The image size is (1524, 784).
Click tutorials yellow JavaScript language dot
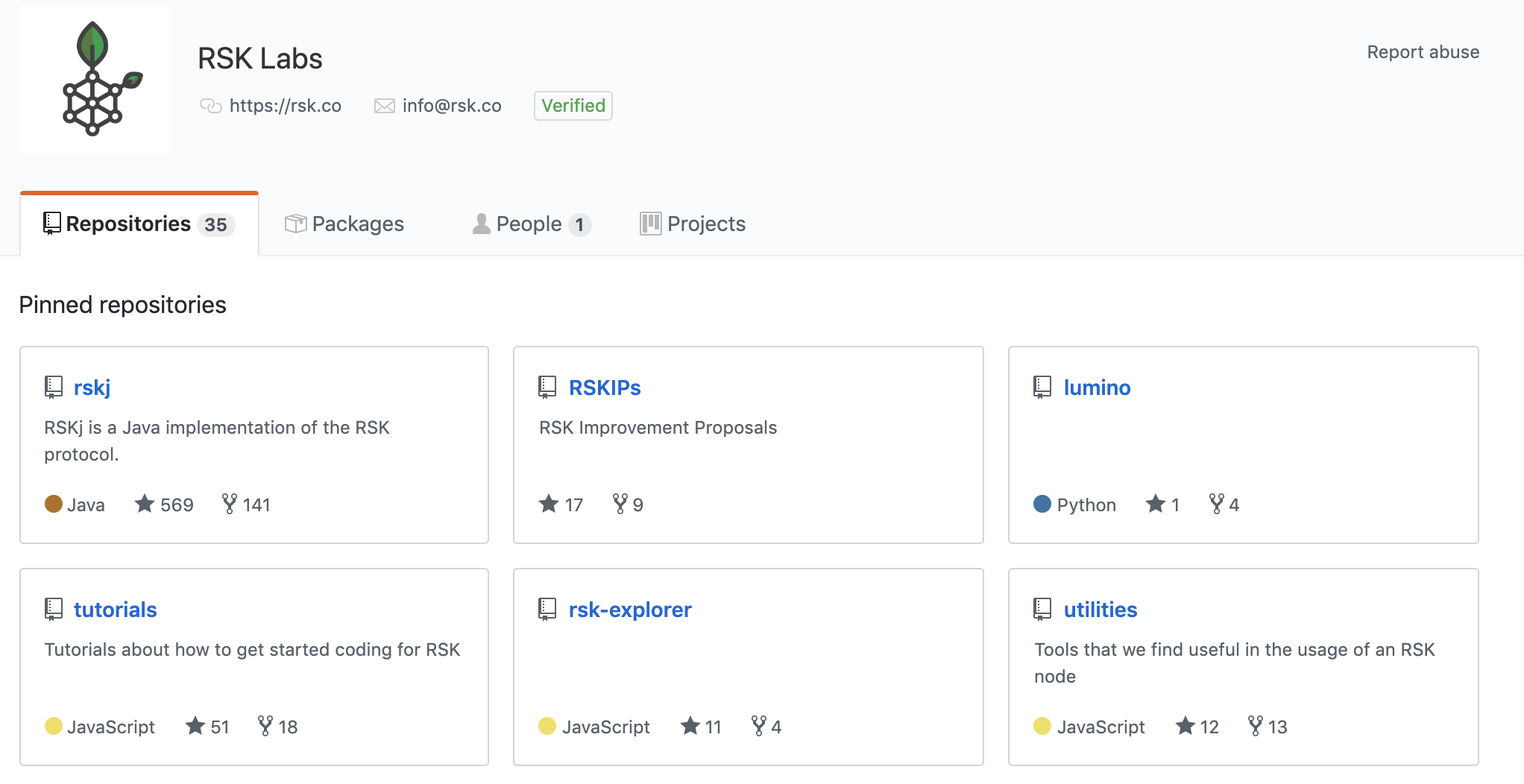pyautogui.click(x=54, y=726)
